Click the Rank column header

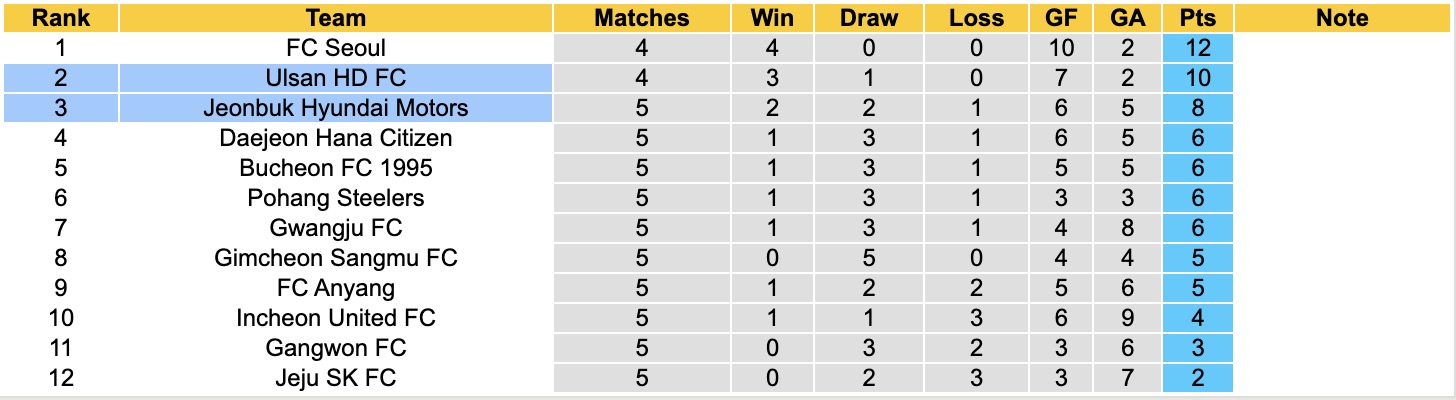click(x=58, y=18)
